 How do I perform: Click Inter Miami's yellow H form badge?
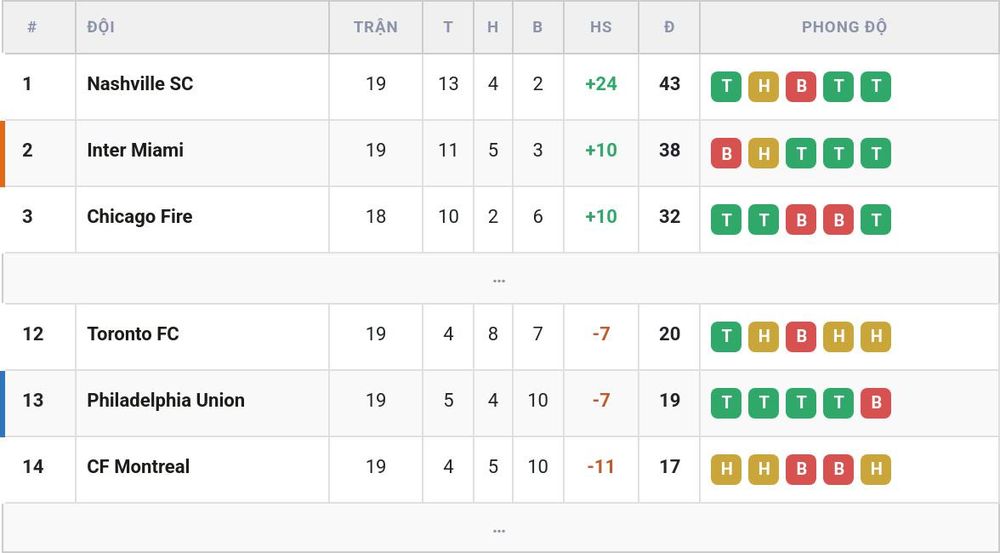pyautogui.click(x=763, y=153)
